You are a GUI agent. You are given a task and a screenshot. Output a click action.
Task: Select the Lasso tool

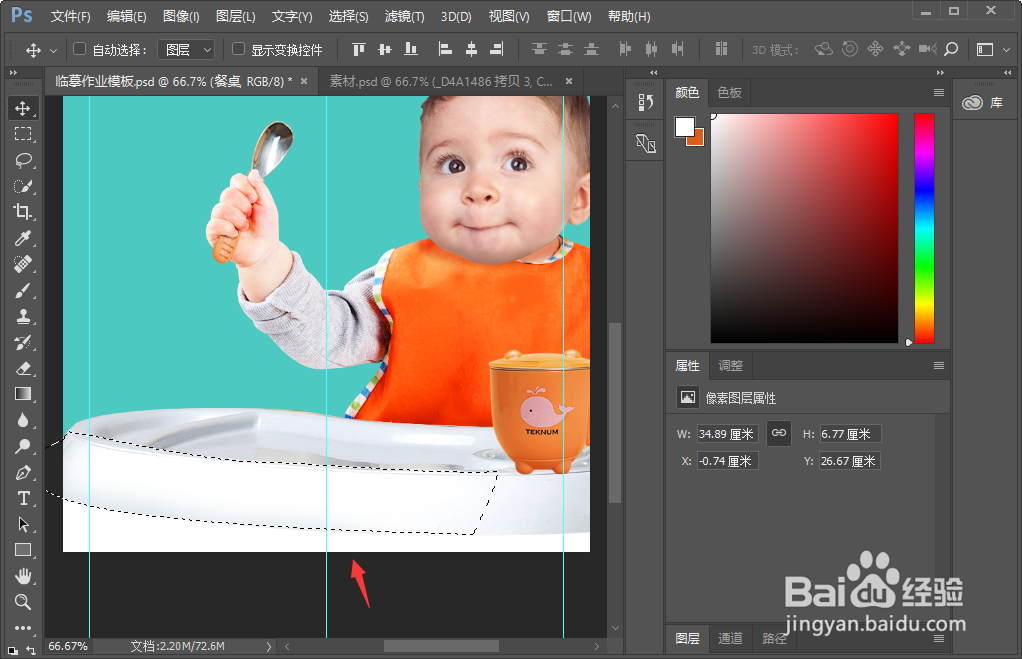click(23, 160)
